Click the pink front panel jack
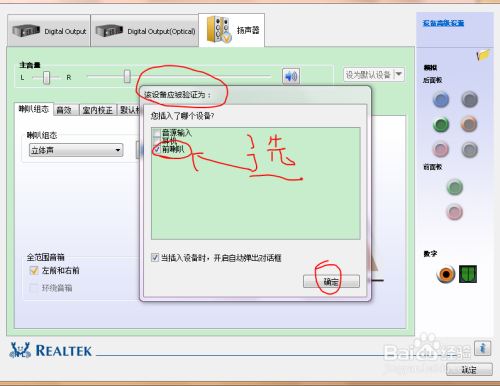The image size is (500, 386). point(454,212)
